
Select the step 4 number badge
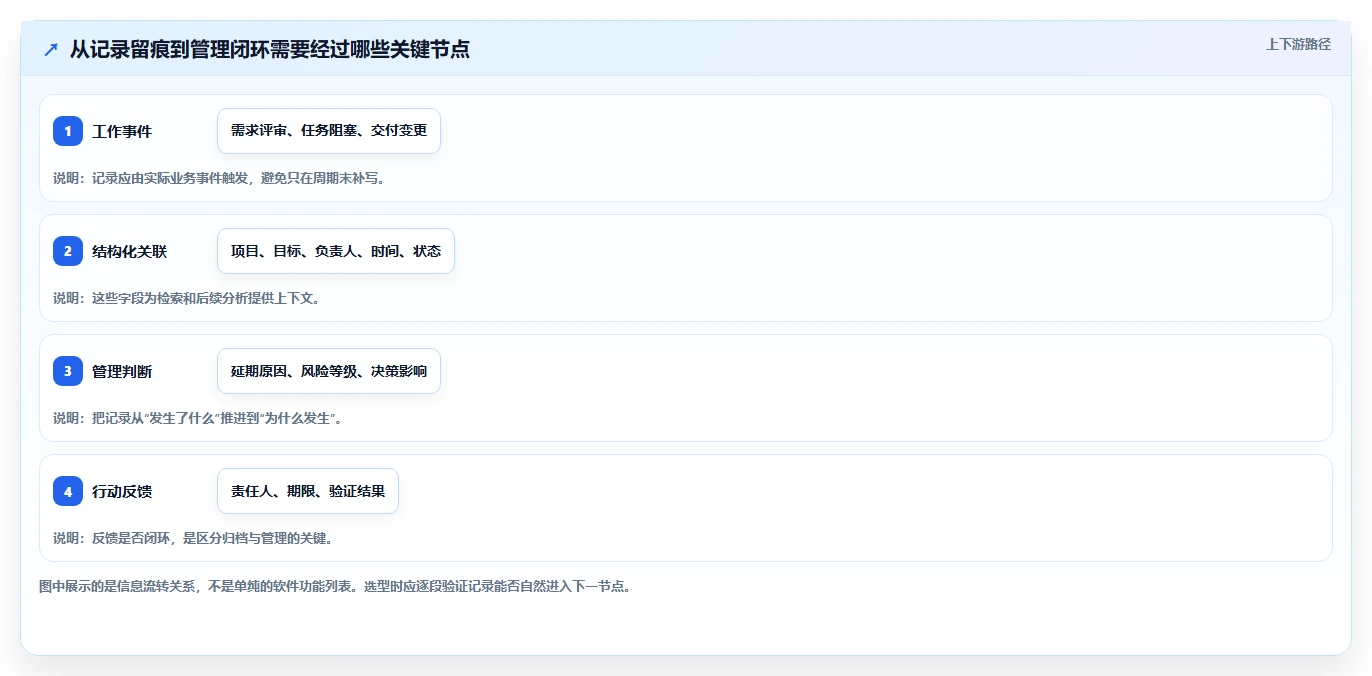pos(68,491)
